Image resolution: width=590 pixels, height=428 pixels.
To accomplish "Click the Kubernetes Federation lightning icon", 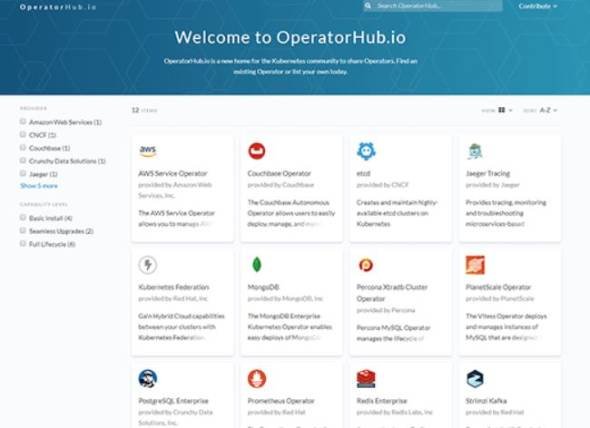I will coord(148,265).
